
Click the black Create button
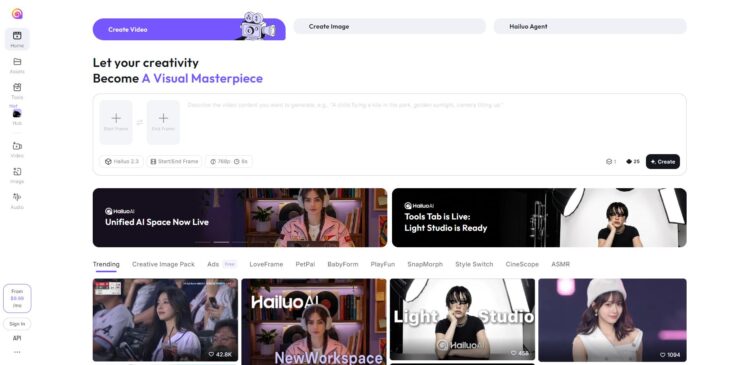(662, 162)
